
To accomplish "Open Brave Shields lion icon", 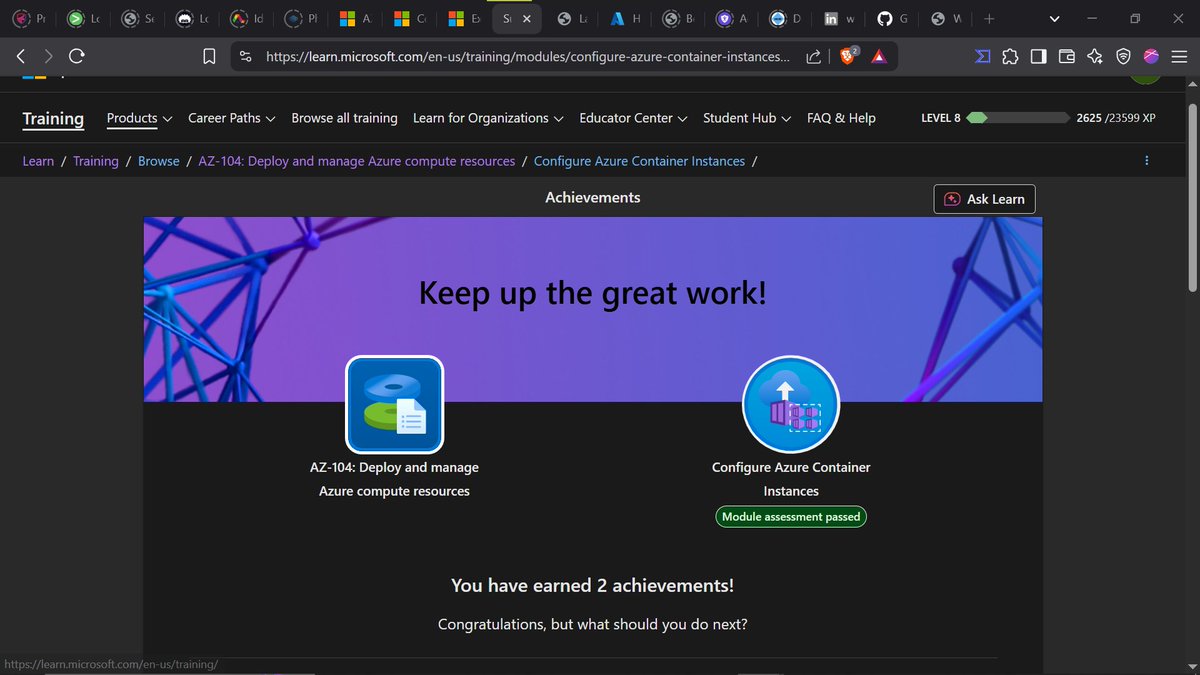I will pos(848,56).
